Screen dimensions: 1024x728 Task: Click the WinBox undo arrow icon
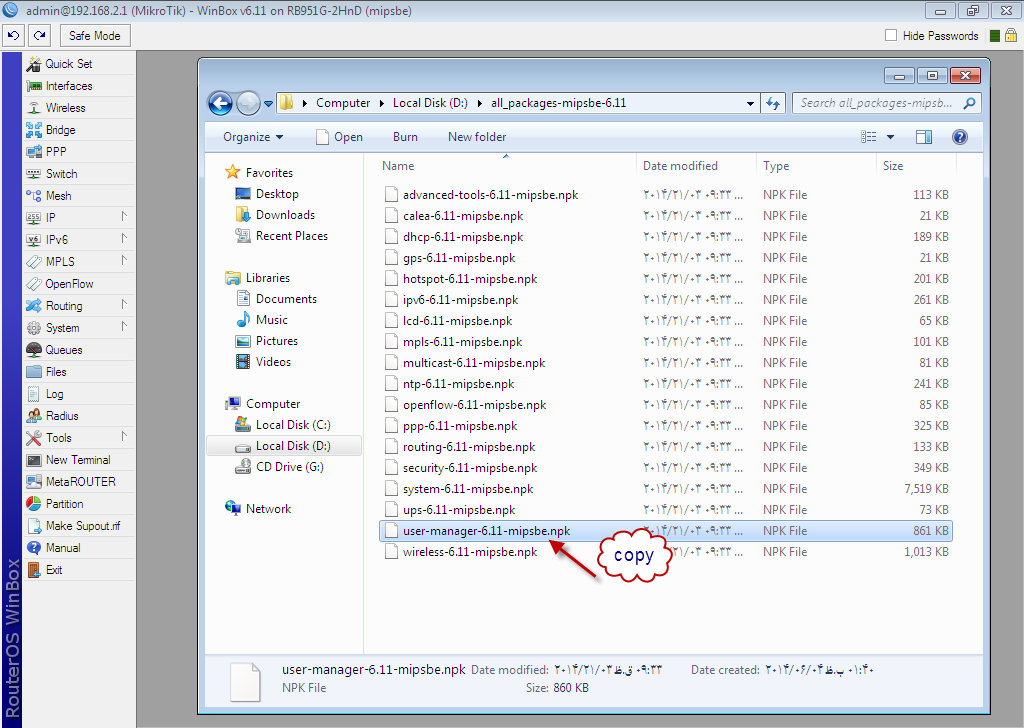[14, 36]
